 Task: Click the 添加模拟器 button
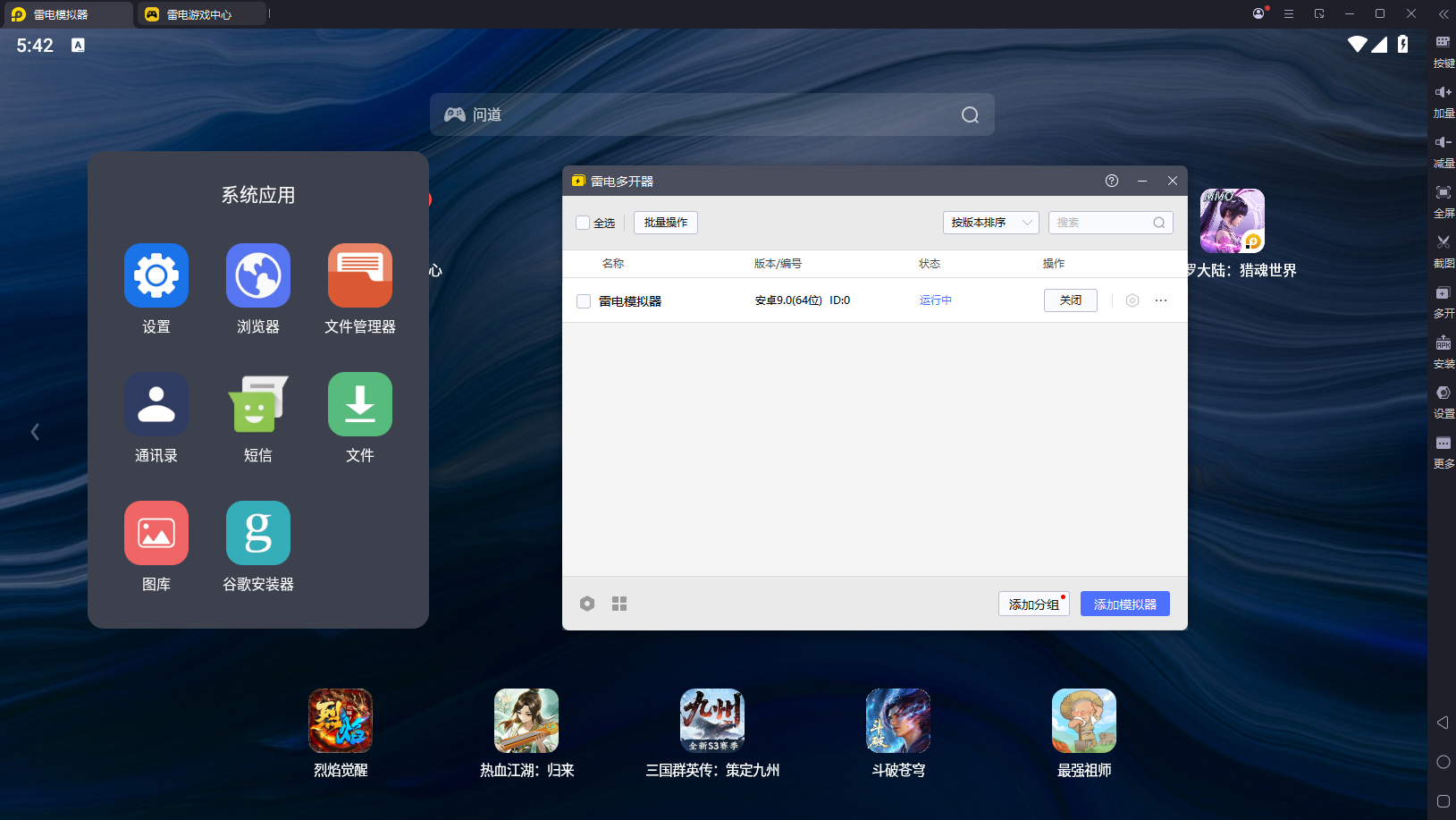click(x=1125, y=604)
